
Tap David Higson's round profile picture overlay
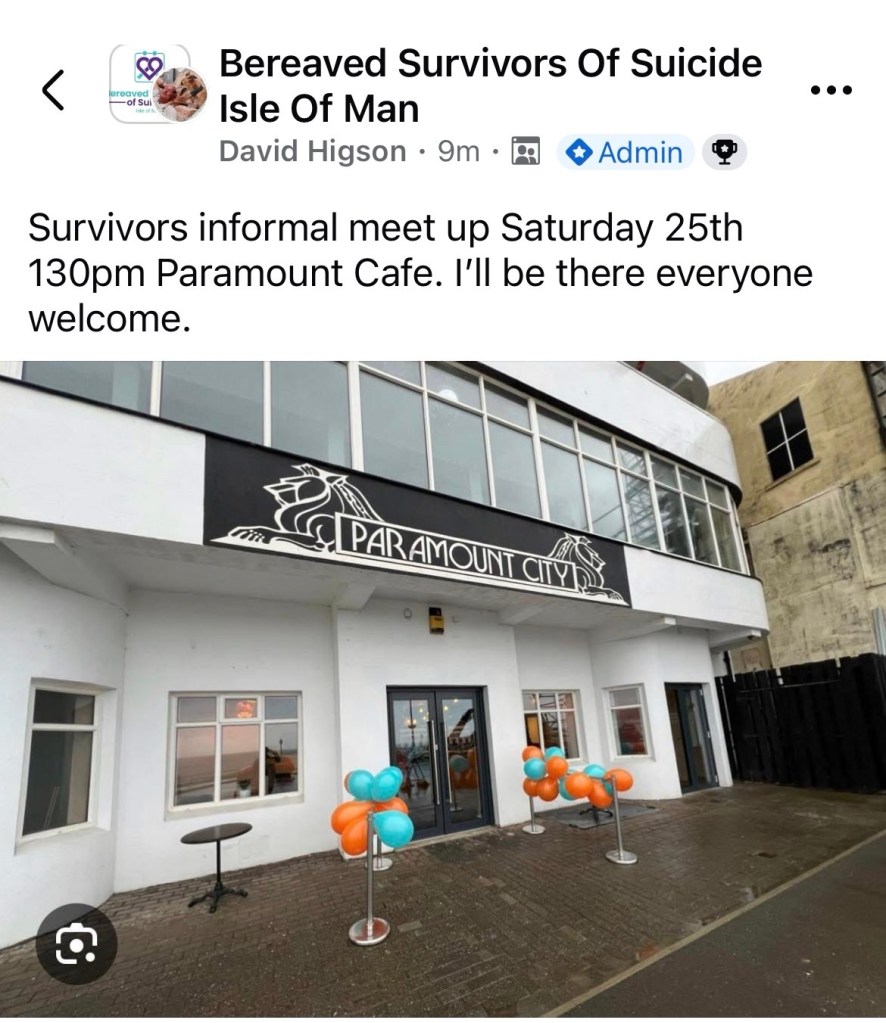click(x=183, y=95)
